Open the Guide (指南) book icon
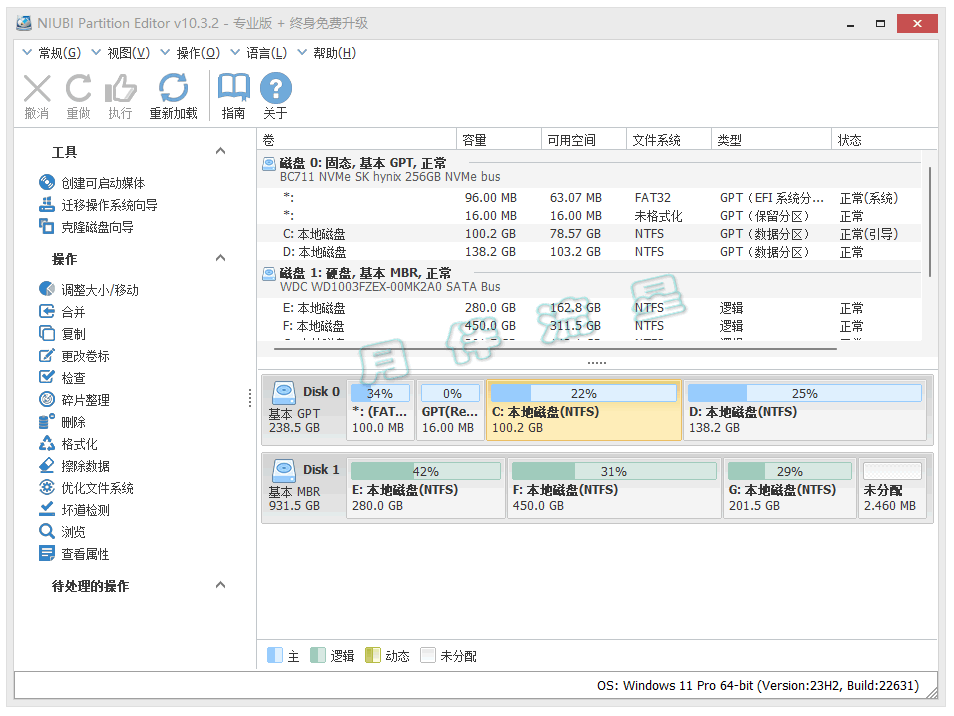This screenshot has height=716, width=954. click(234, 89)
